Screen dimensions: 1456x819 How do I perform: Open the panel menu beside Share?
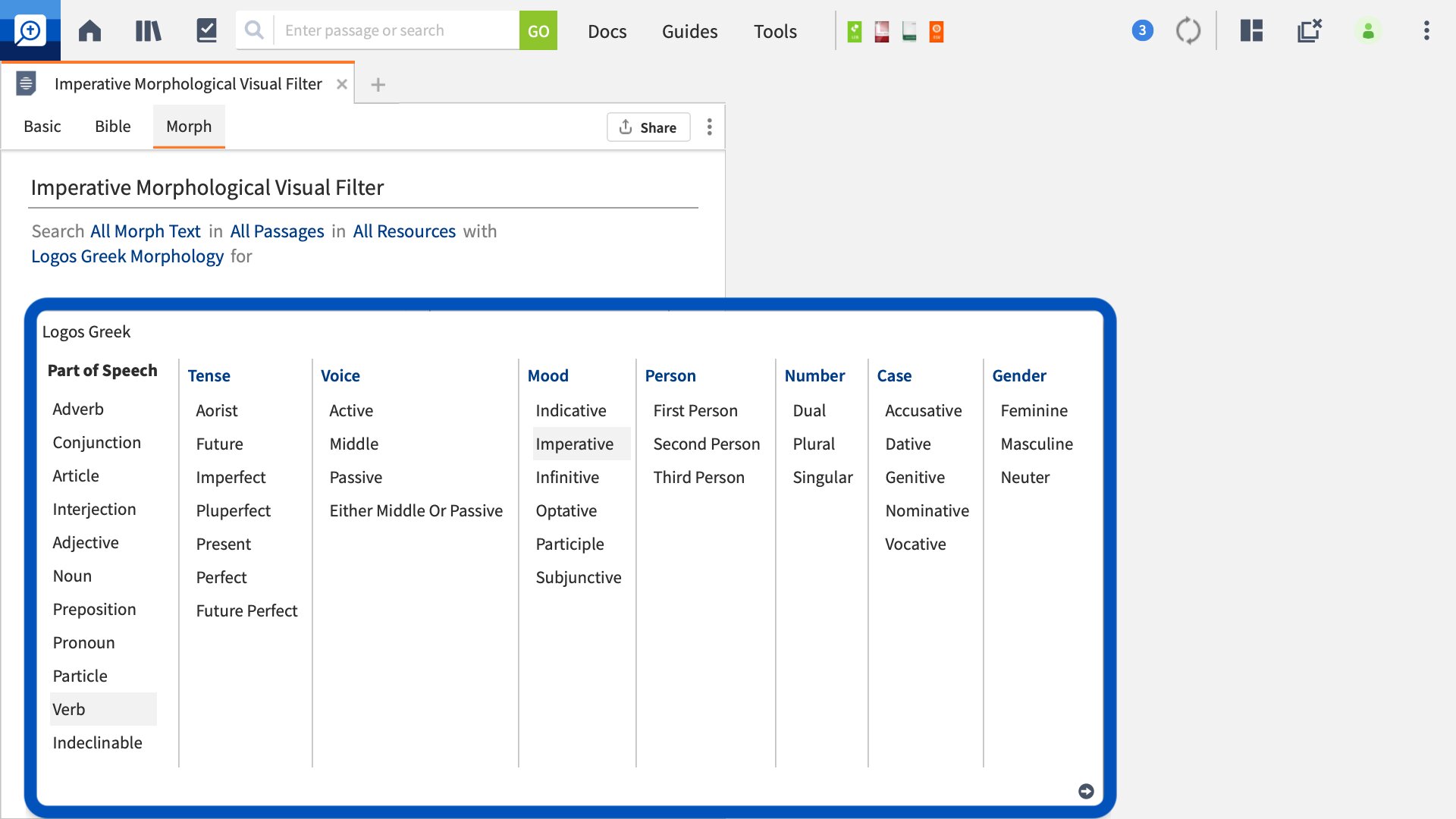pos(710,127)
